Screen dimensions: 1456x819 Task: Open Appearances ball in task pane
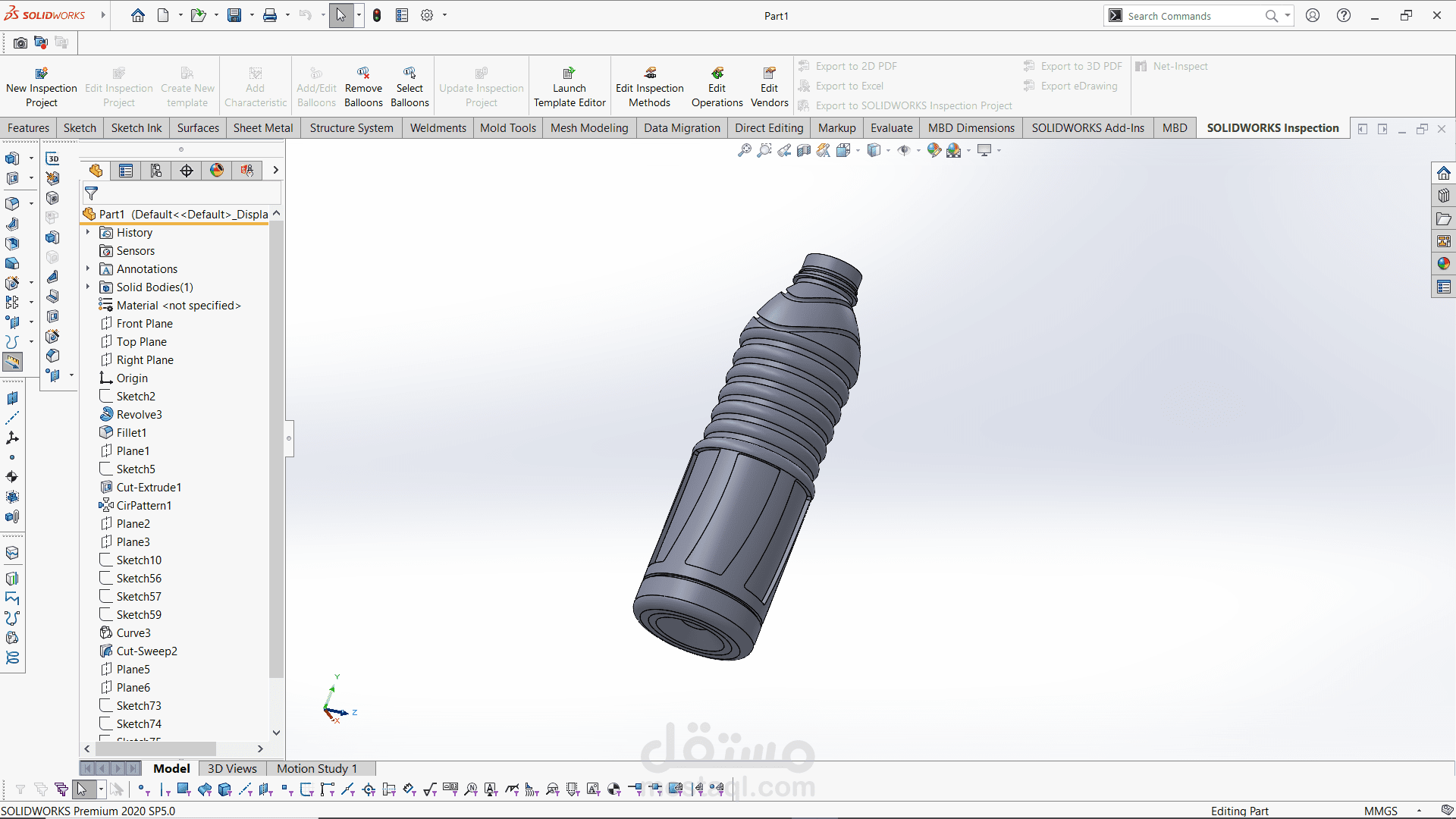click(1444, 264)
